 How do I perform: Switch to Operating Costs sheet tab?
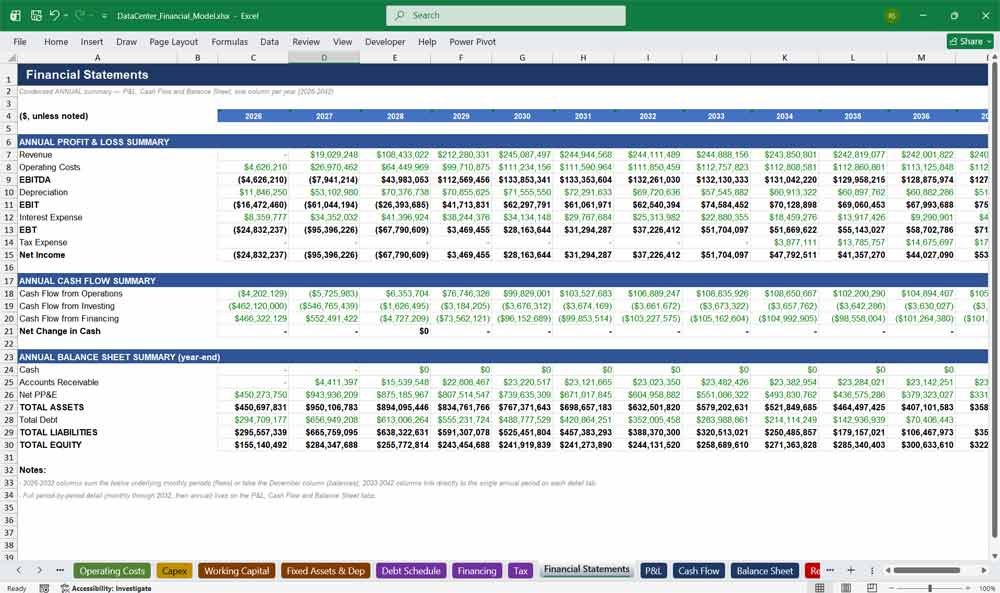tap(112, 571)
